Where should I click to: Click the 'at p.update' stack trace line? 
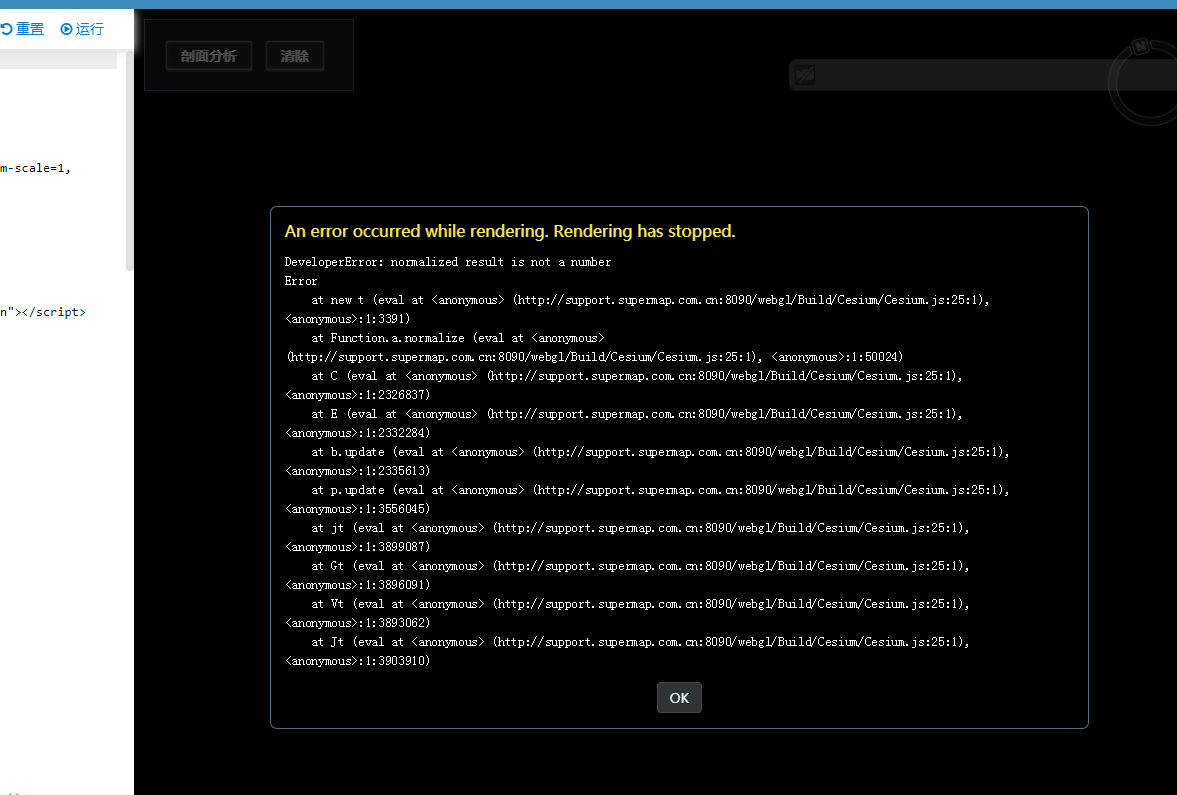[x=661, y=489]
